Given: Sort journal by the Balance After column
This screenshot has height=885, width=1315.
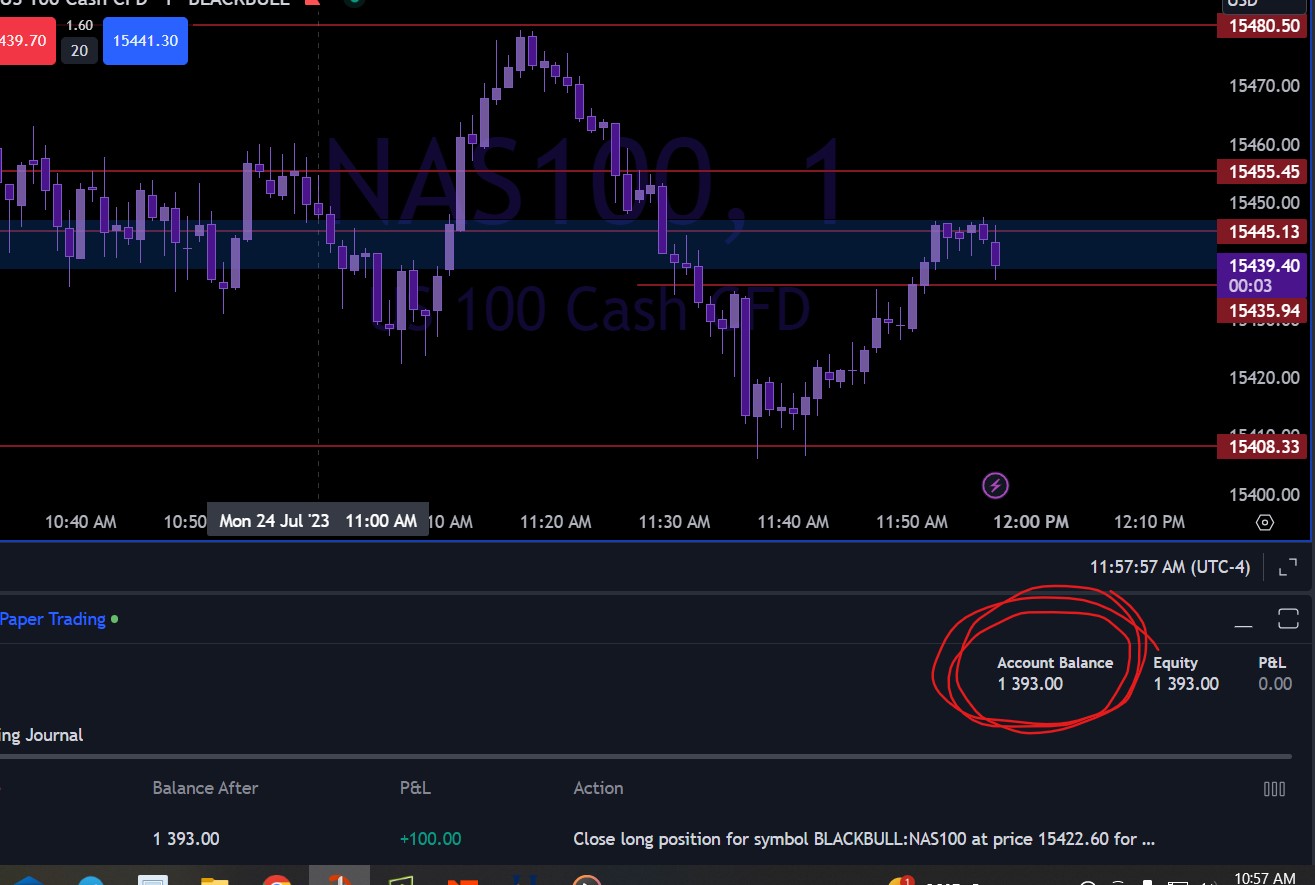Looking at the screenshot, I should pyautogui.click(x=205, y=788).
